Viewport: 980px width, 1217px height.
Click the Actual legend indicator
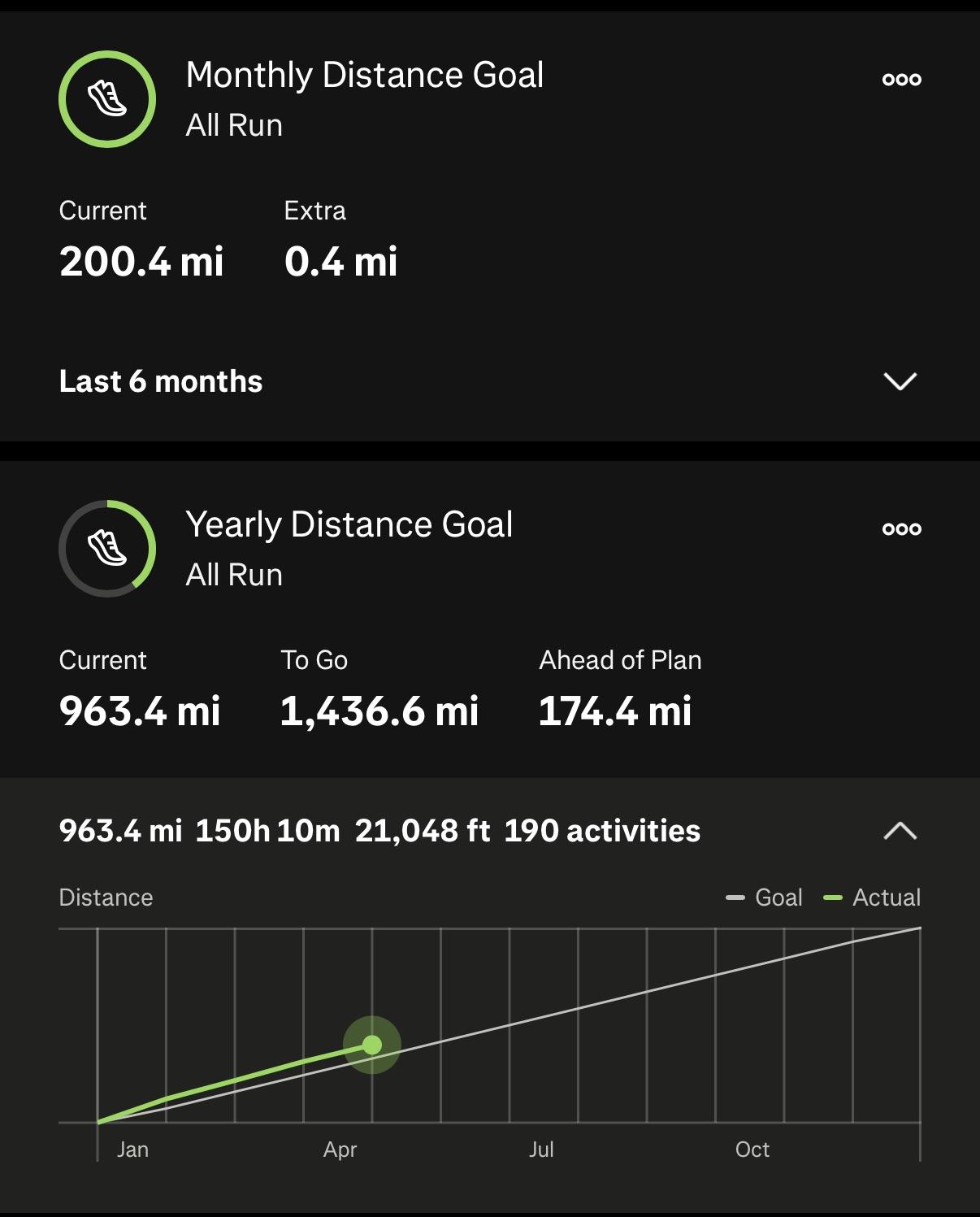point(872,898)
